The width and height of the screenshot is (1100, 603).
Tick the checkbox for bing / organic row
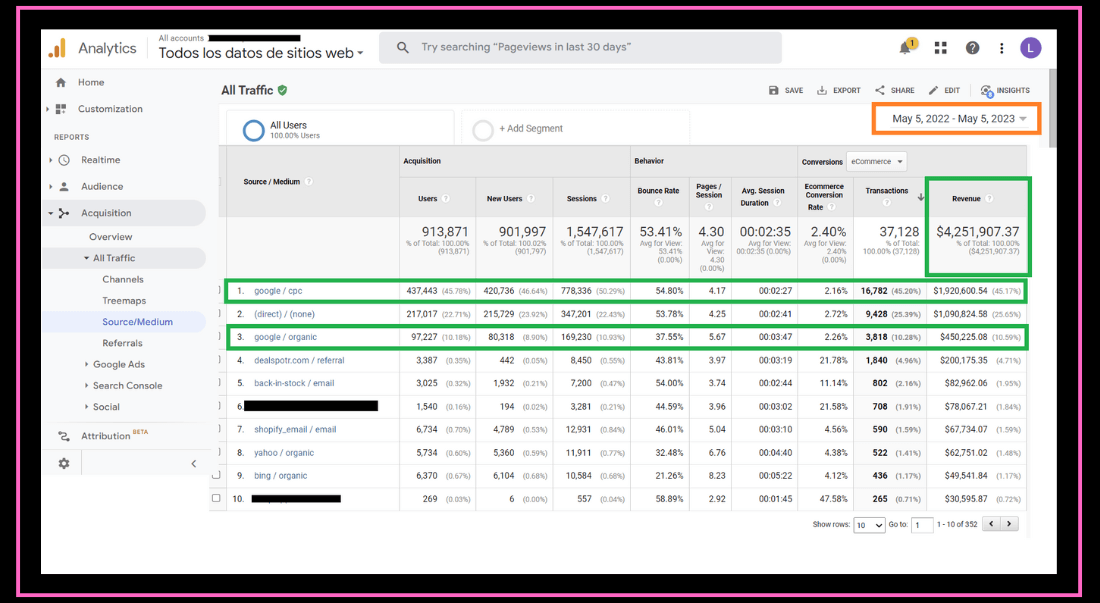pyautogui.click(x=216, y=475)
